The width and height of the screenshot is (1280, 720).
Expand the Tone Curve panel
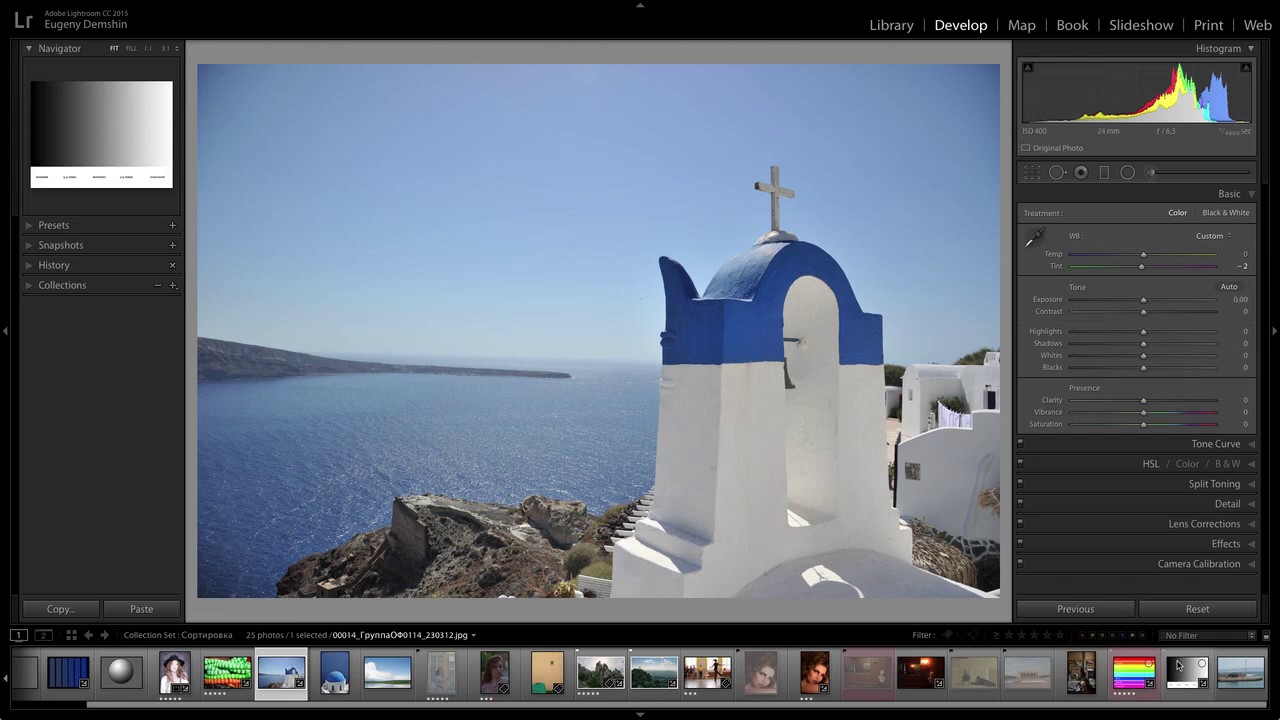point(1251,444)
